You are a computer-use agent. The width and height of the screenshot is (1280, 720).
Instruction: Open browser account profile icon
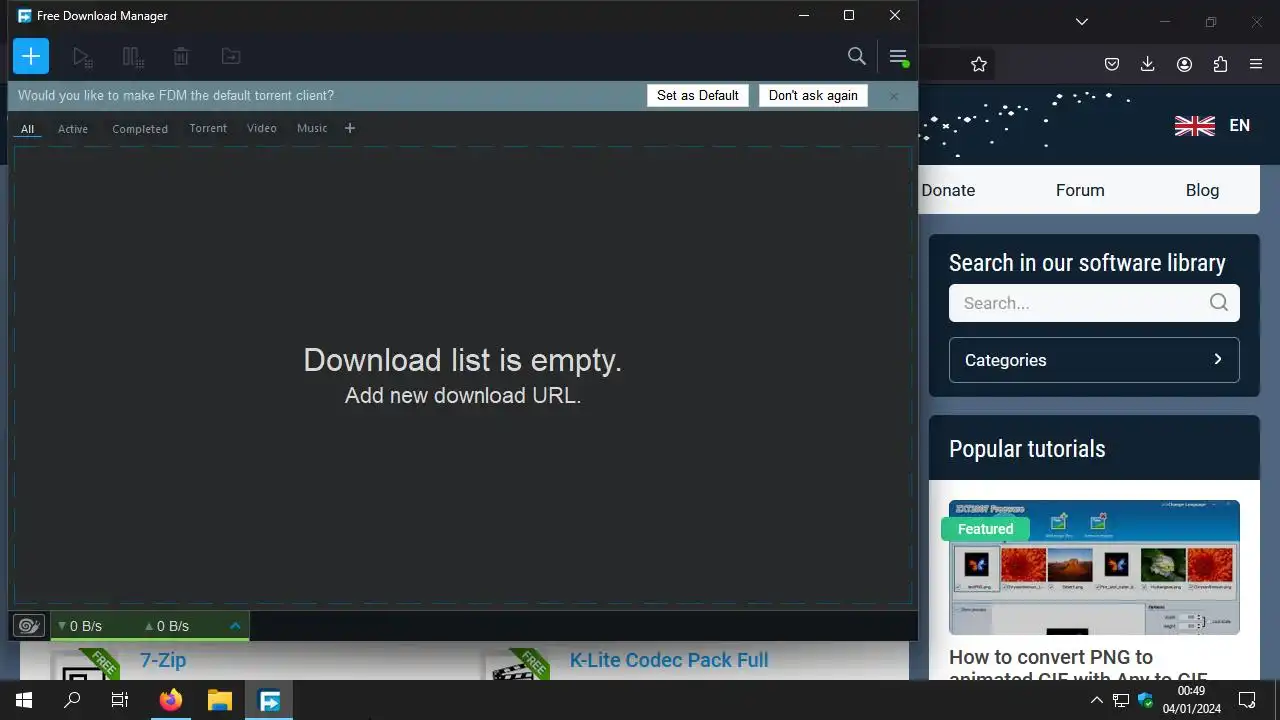coord(1184,64)
